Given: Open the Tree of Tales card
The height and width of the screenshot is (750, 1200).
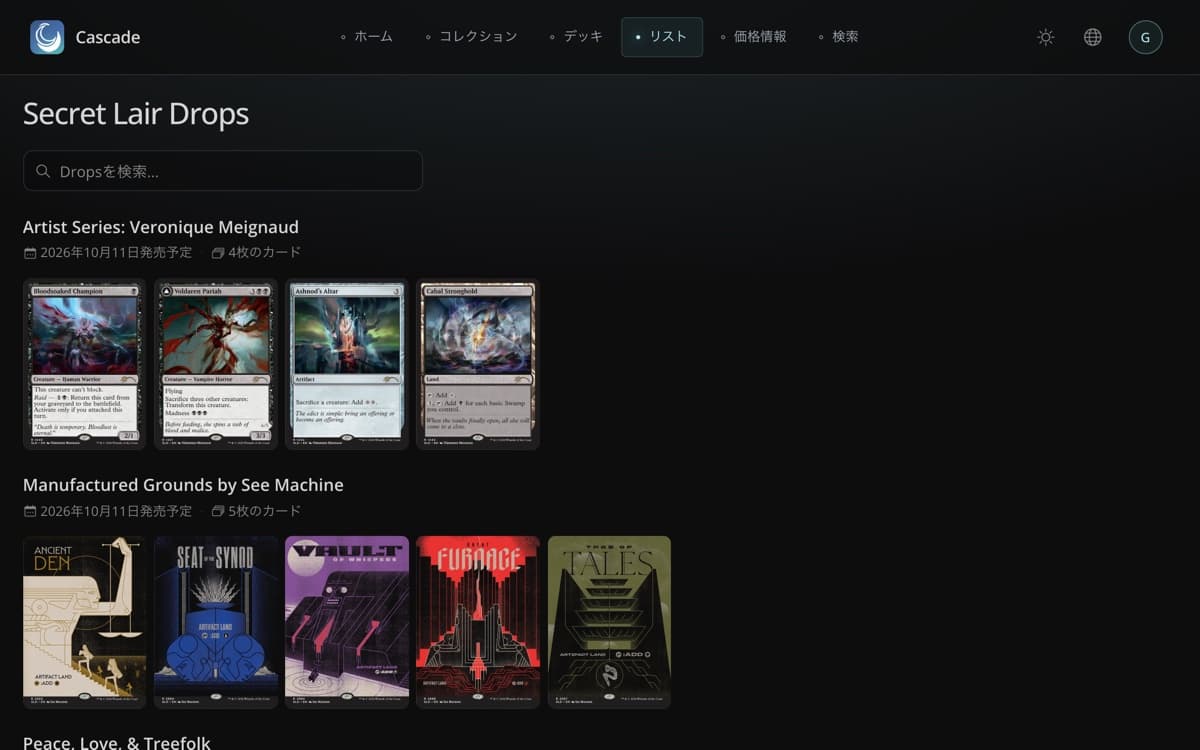Looking at the screenshot, I should [609, 622].
